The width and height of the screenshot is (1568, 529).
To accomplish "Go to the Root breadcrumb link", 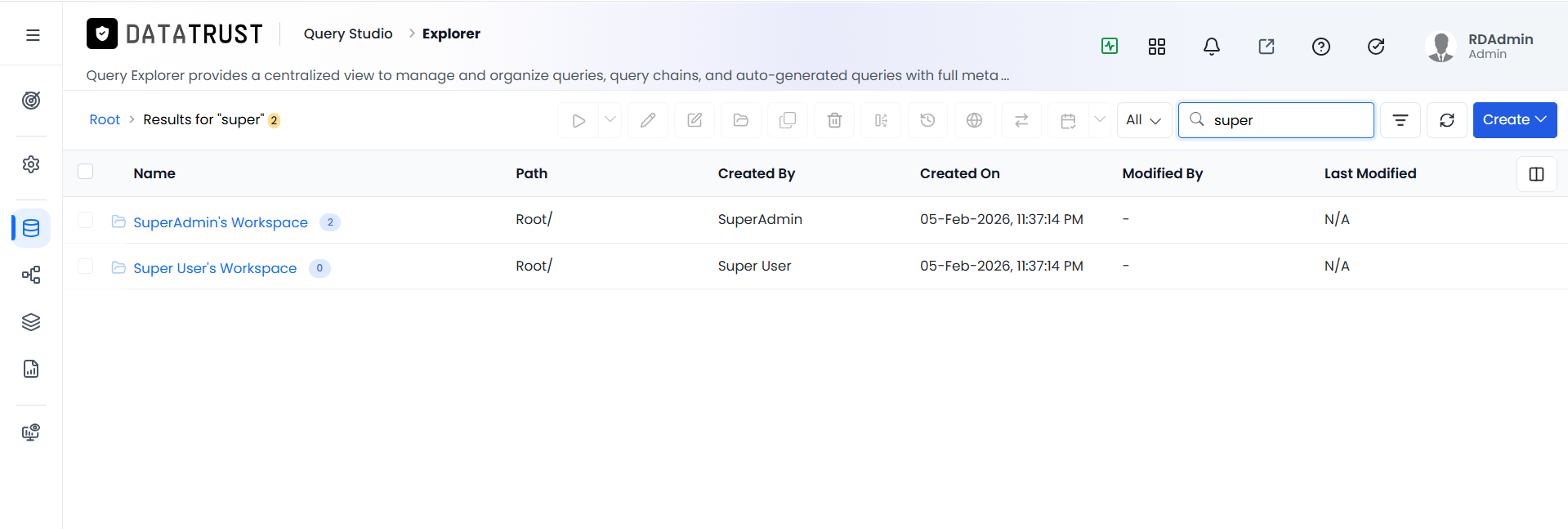I will point(105,119).
